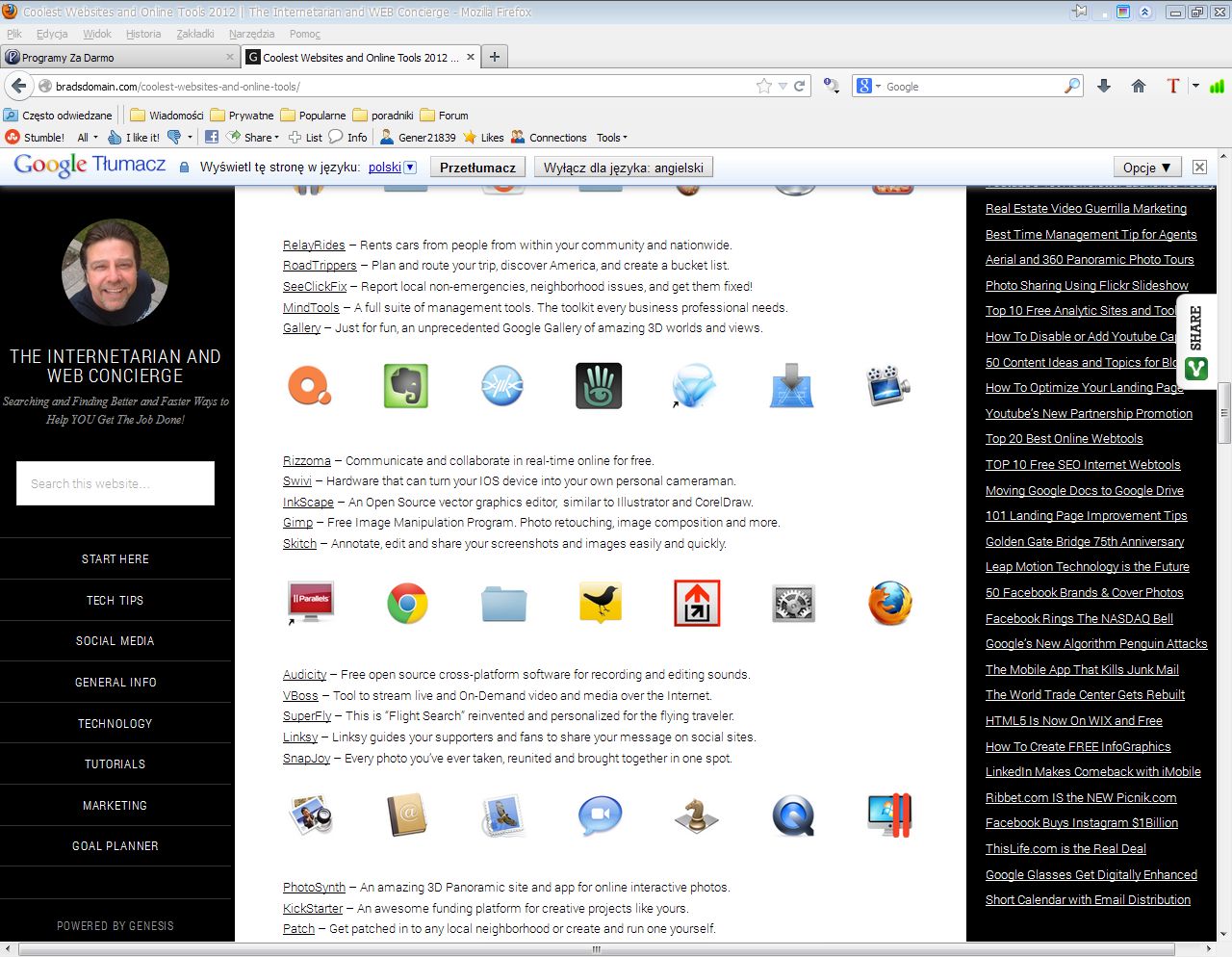Image resolution: width=1232 pixels, height=957 pixels.
Task: Click the Google Chrome icon
Action: pyautogui.click(x=407, y=604)
